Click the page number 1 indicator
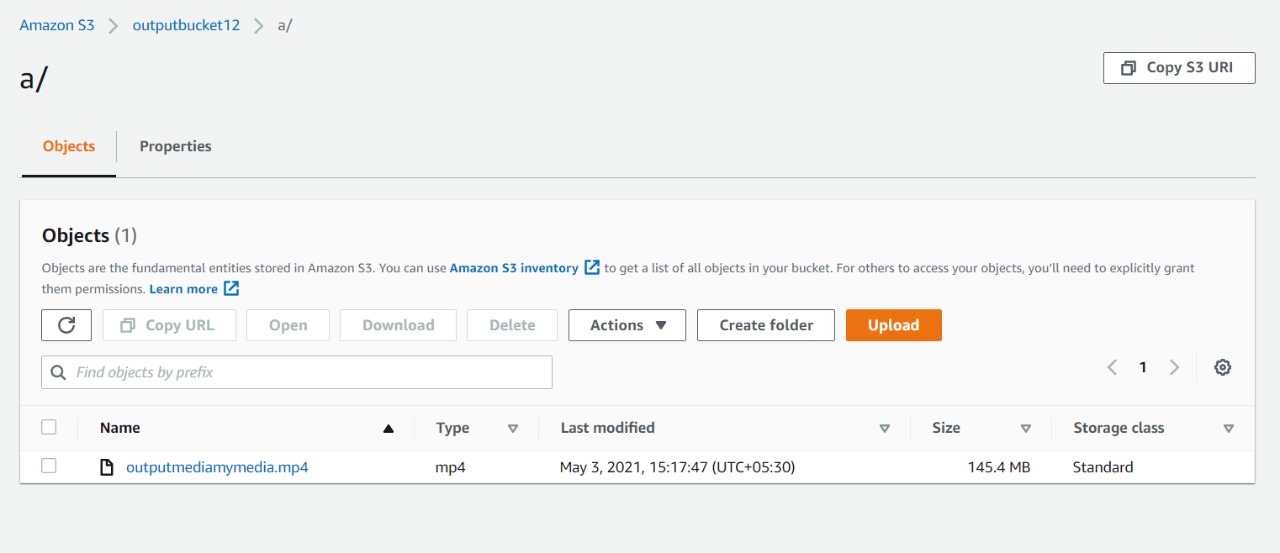 [x=1143, y=367]
